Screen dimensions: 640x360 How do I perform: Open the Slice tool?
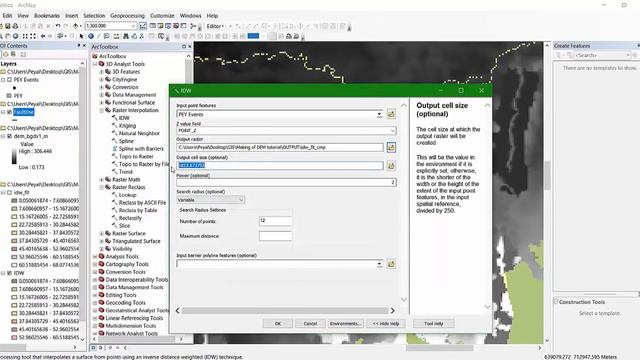pyautogui.click(x=124, y=226)
